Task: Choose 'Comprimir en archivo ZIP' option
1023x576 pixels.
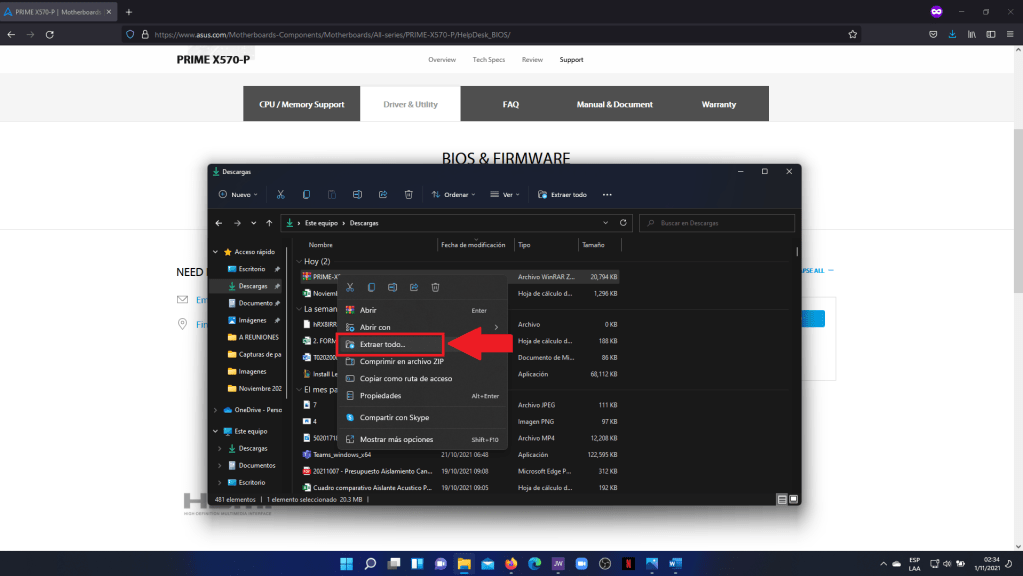Action: coord(401,362)
